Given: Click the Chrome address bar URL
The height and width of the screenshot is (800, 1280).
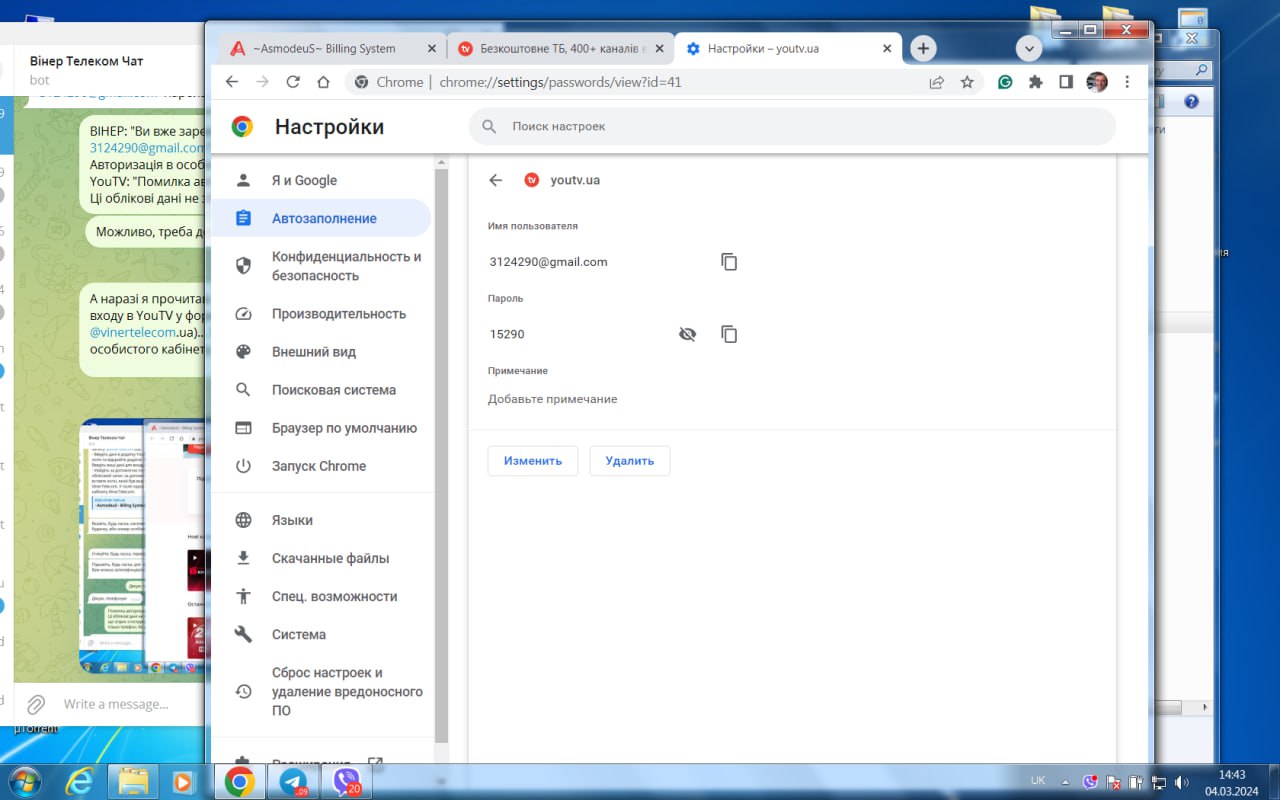Looking at the screenshot, I should point(560,82).
